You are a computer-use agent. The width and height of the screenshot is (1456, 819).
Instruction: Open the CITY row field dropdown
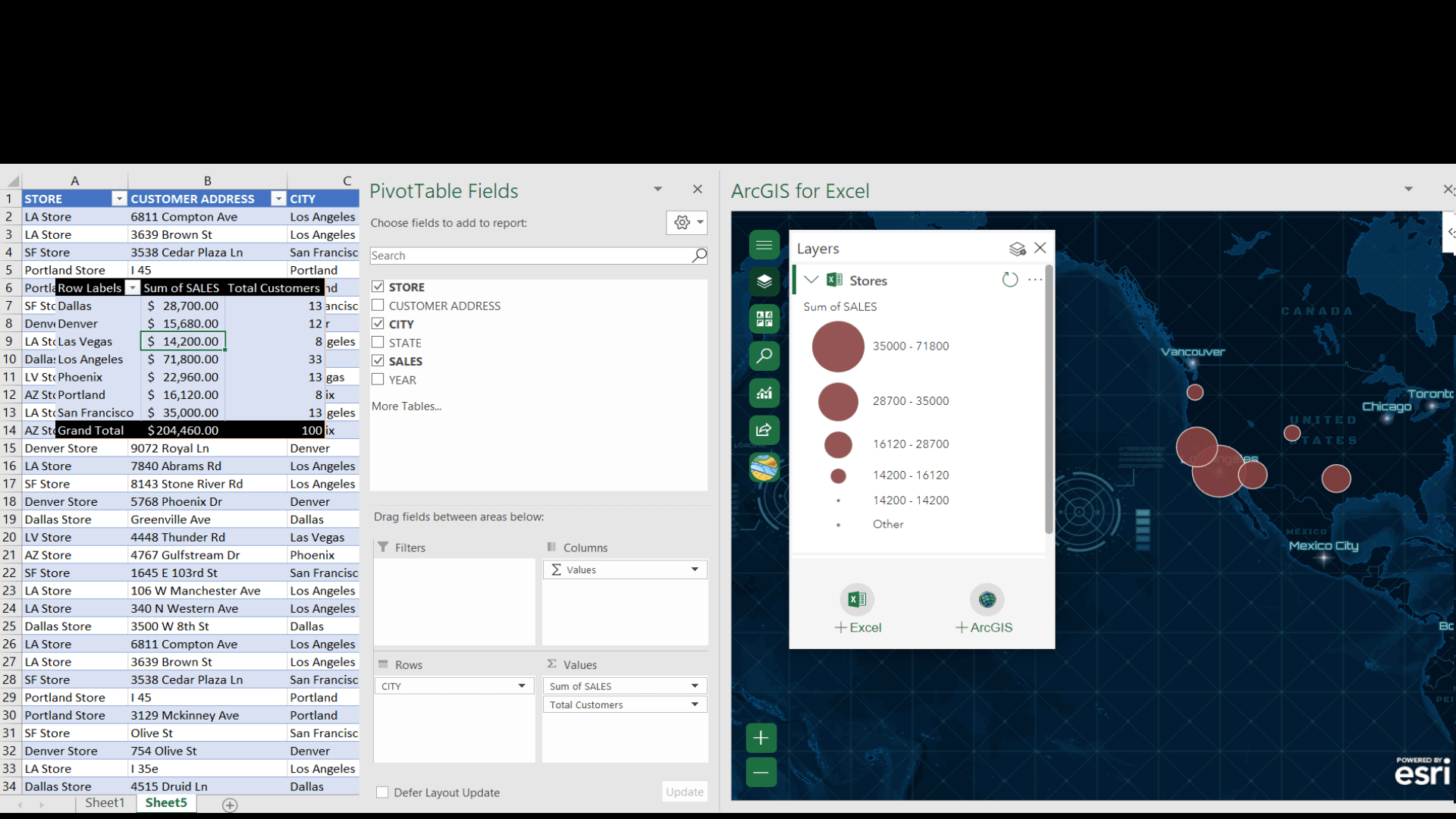[522, 686]
